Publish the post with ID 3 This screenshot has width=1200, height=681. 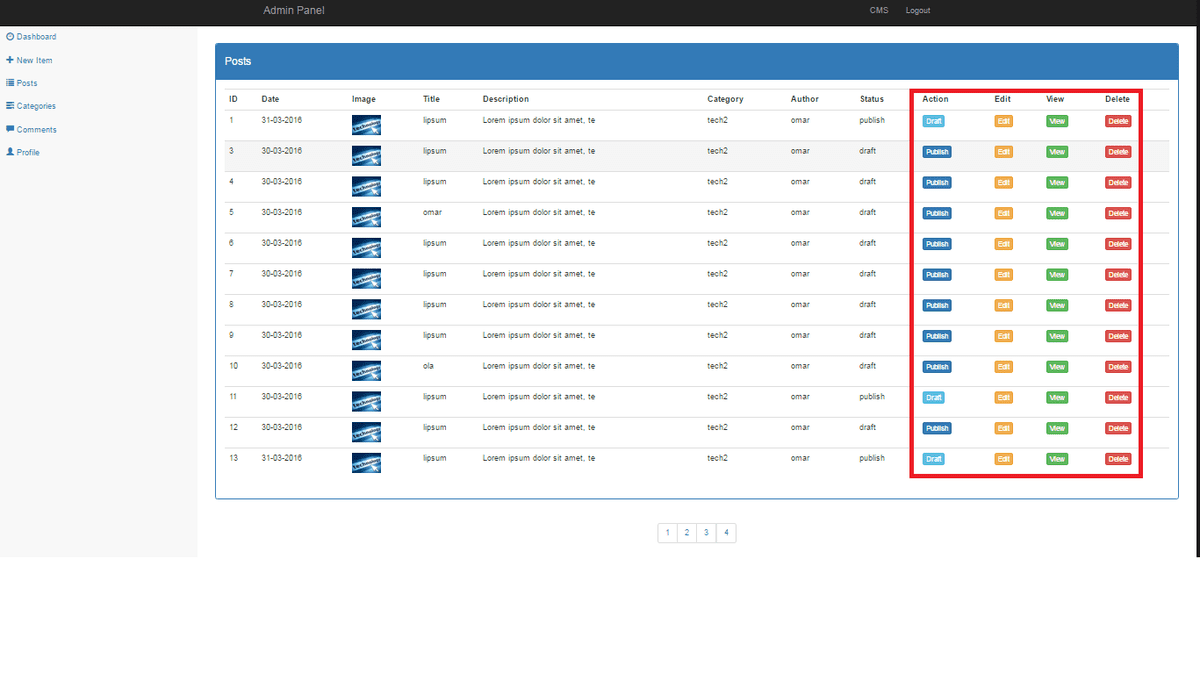936,152
